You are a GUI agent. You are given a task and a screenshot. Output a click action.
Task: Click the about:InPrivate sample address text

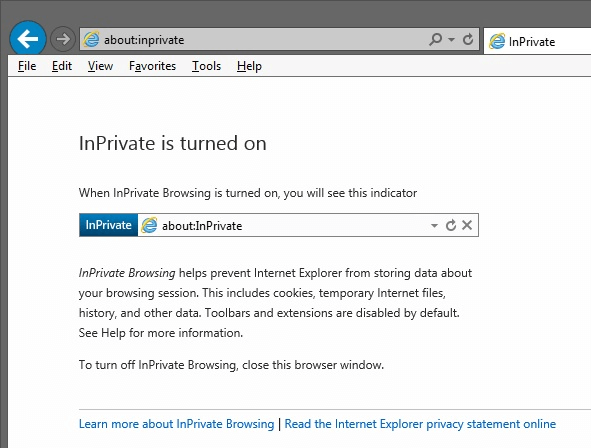coord(202,226)
